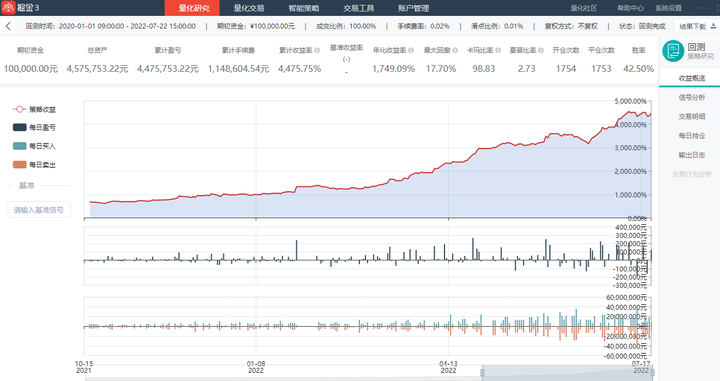Click the 平仓次数 value 1753
This screenshot has height=381, width=720.
[601, 69]
